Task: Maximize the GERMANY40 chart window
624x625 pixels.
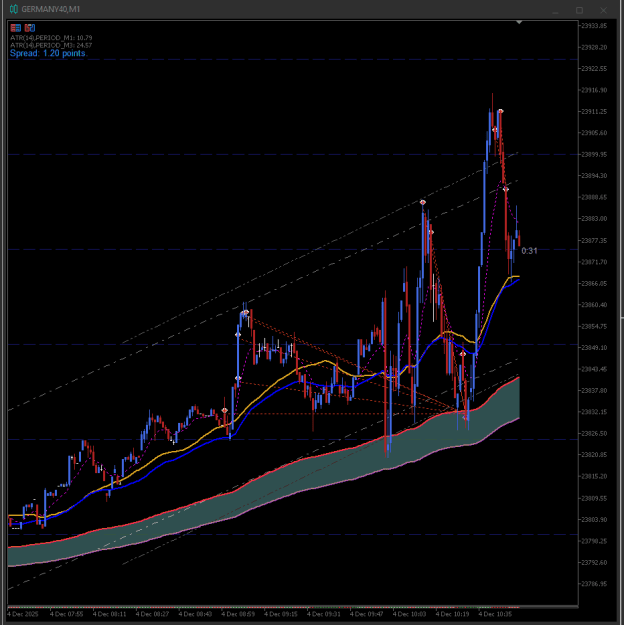Action: tap(579, 10)
